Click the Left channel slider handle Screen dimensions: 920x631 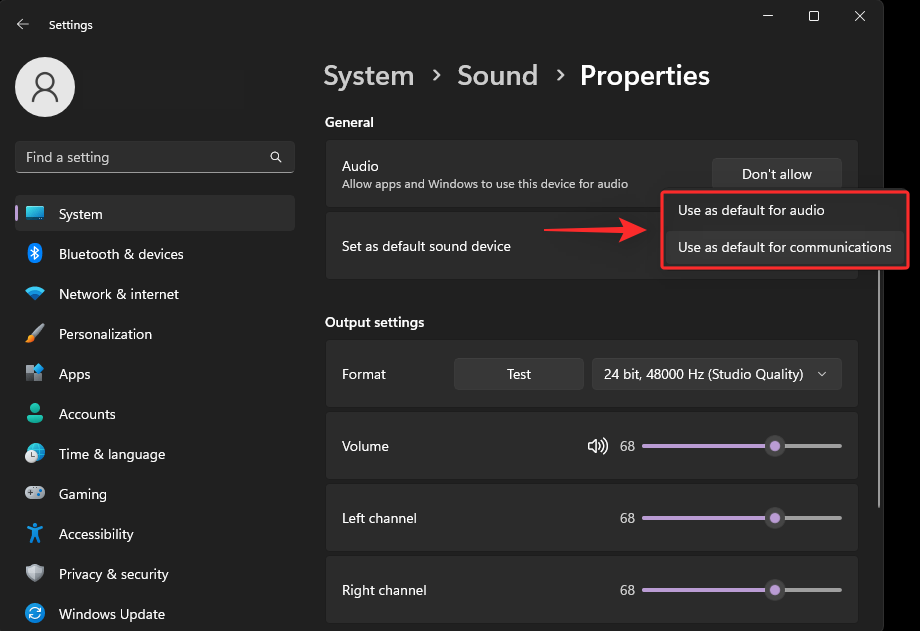774,518
